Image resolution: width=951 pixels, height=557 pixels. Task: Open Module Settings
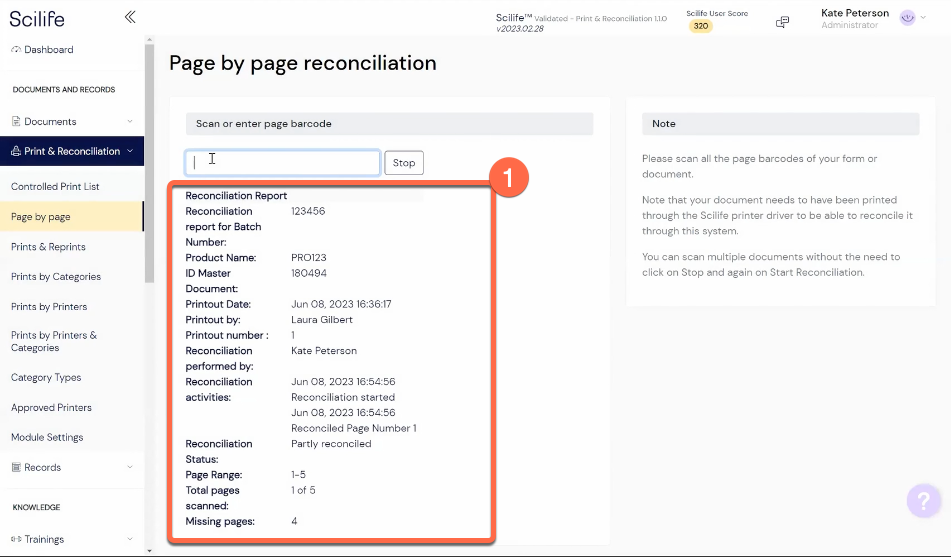point(47,438)
